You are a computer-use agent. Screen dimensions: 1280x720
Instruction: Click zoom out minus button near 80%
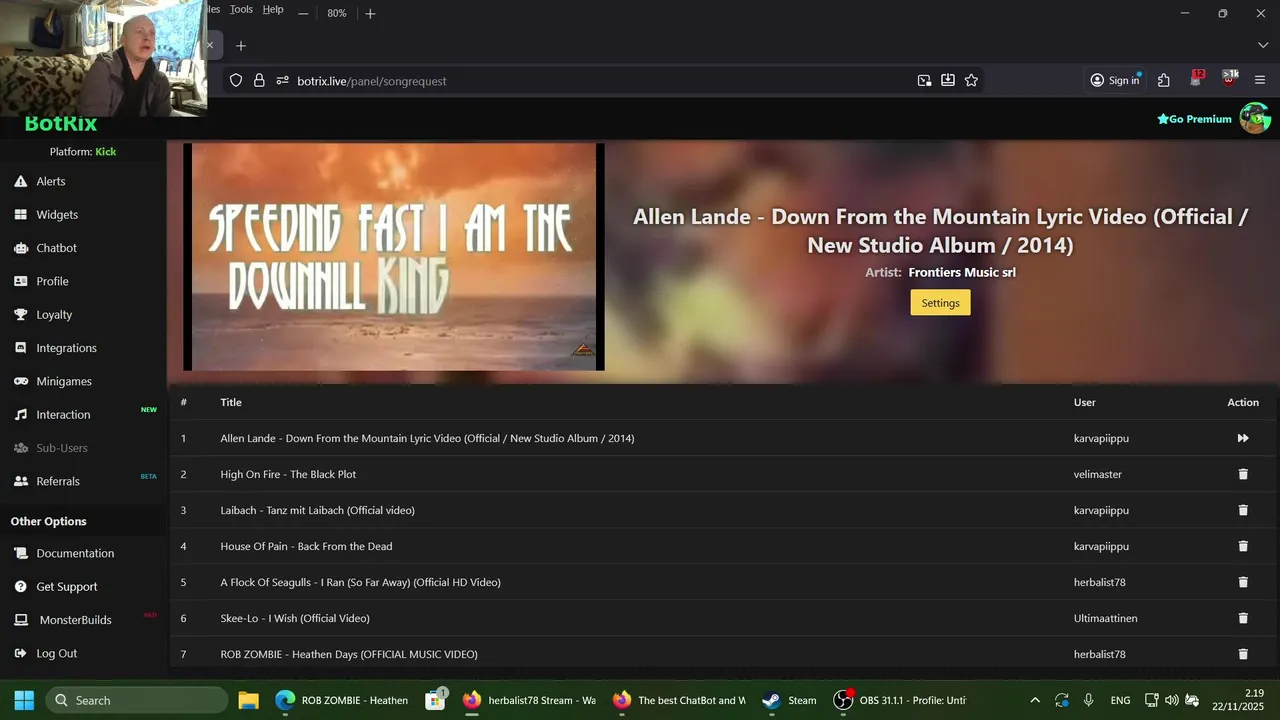(303, 13)
